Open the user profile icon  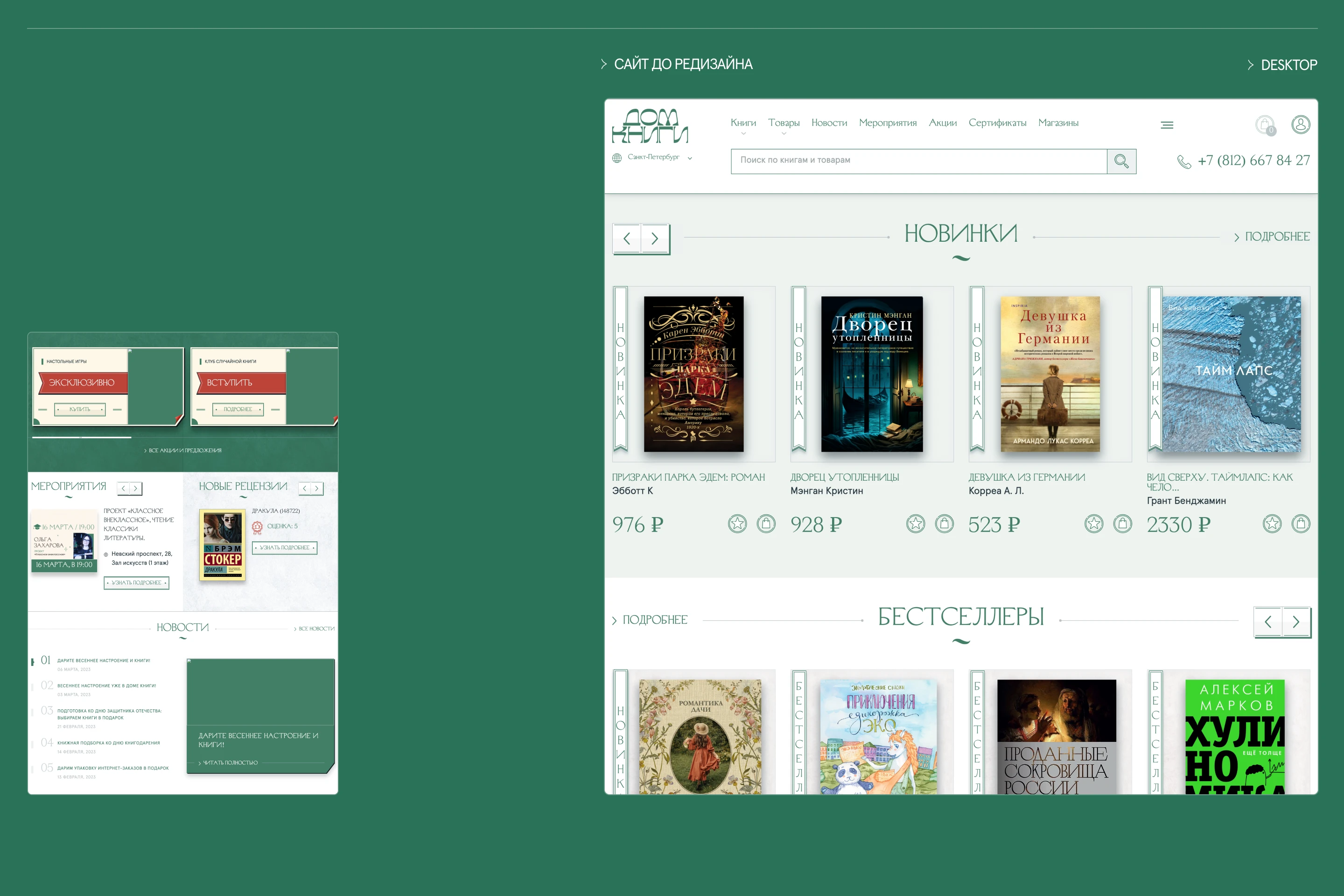pyautogui.click(x=1301, y=124)
